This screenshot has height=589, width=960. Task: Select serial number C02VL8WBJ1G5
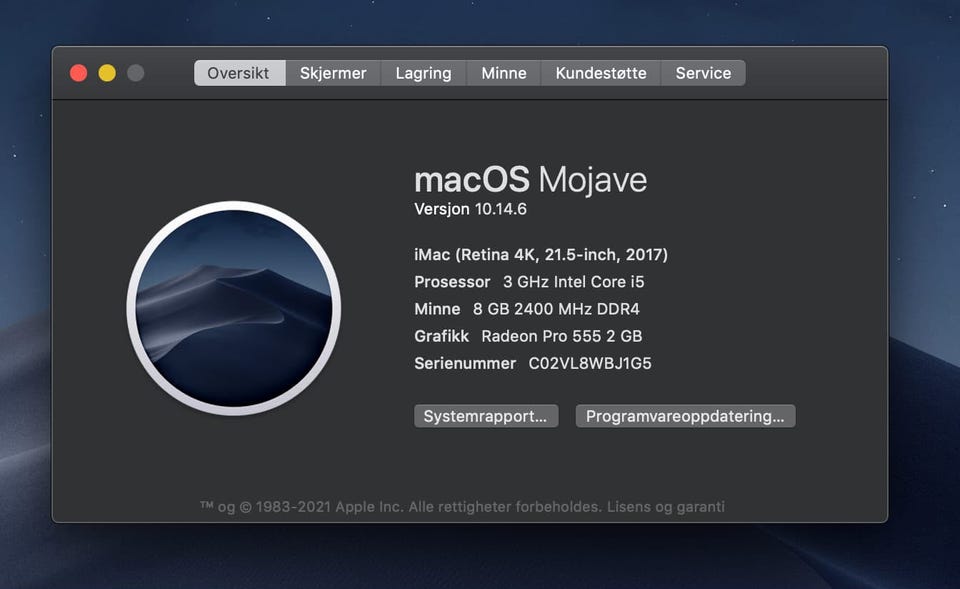590,363
